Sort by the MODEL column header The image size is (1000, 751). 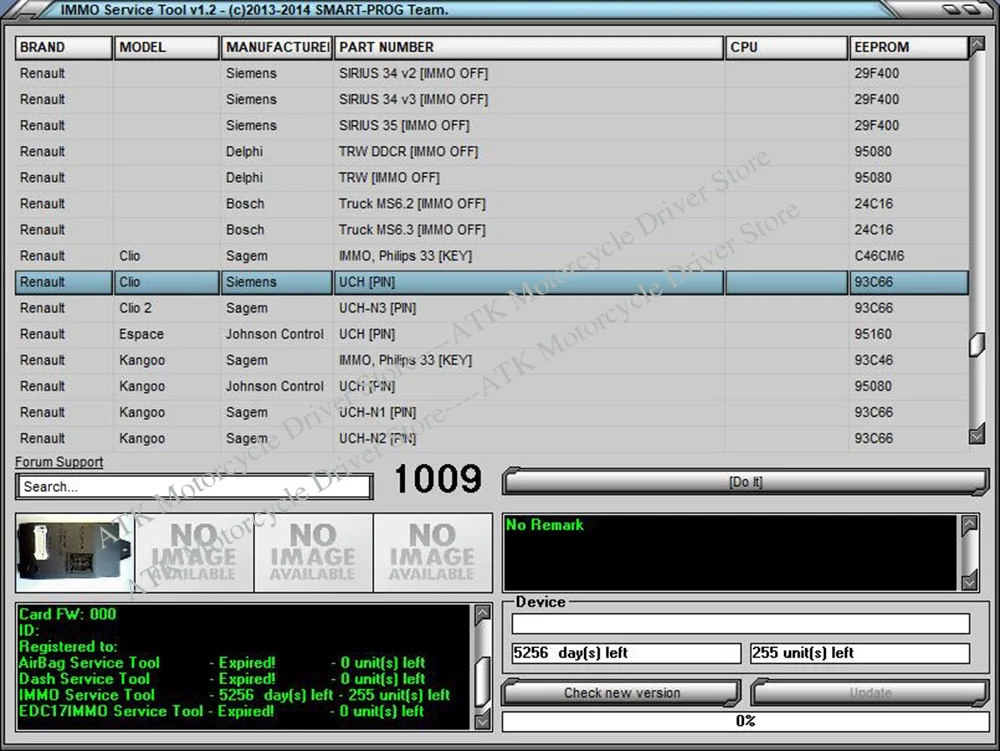pyautogui.click(x=166, y=48)
